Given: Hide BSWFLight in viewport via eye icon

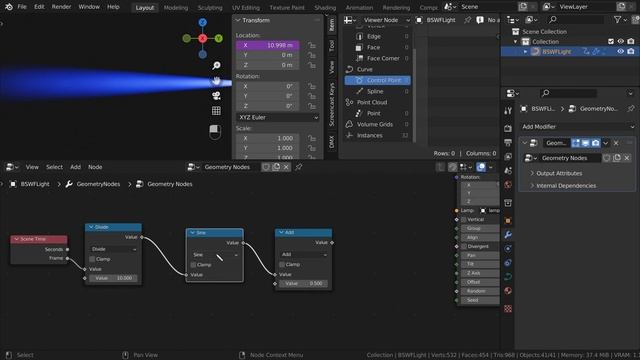Looking at the screenshot, I should 620,52.
